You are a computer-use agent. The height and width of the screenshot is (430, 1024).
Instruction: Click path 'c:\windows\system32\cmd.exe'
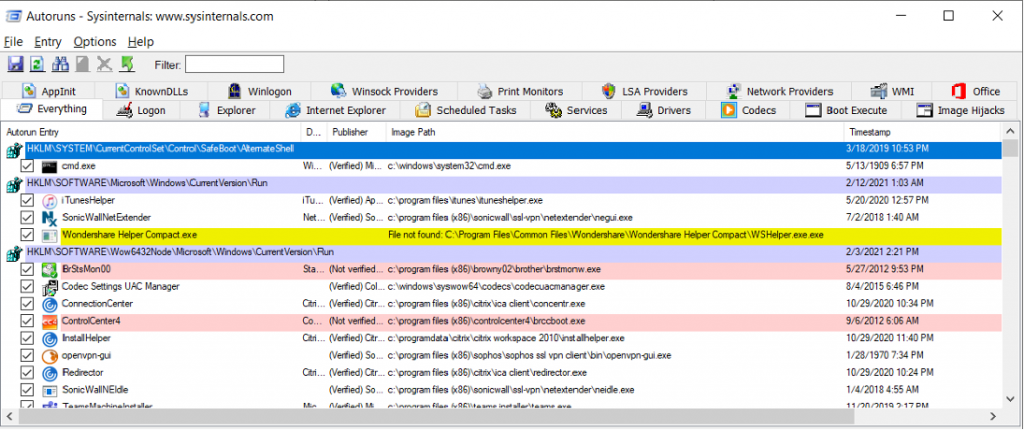tap(449, 166)
